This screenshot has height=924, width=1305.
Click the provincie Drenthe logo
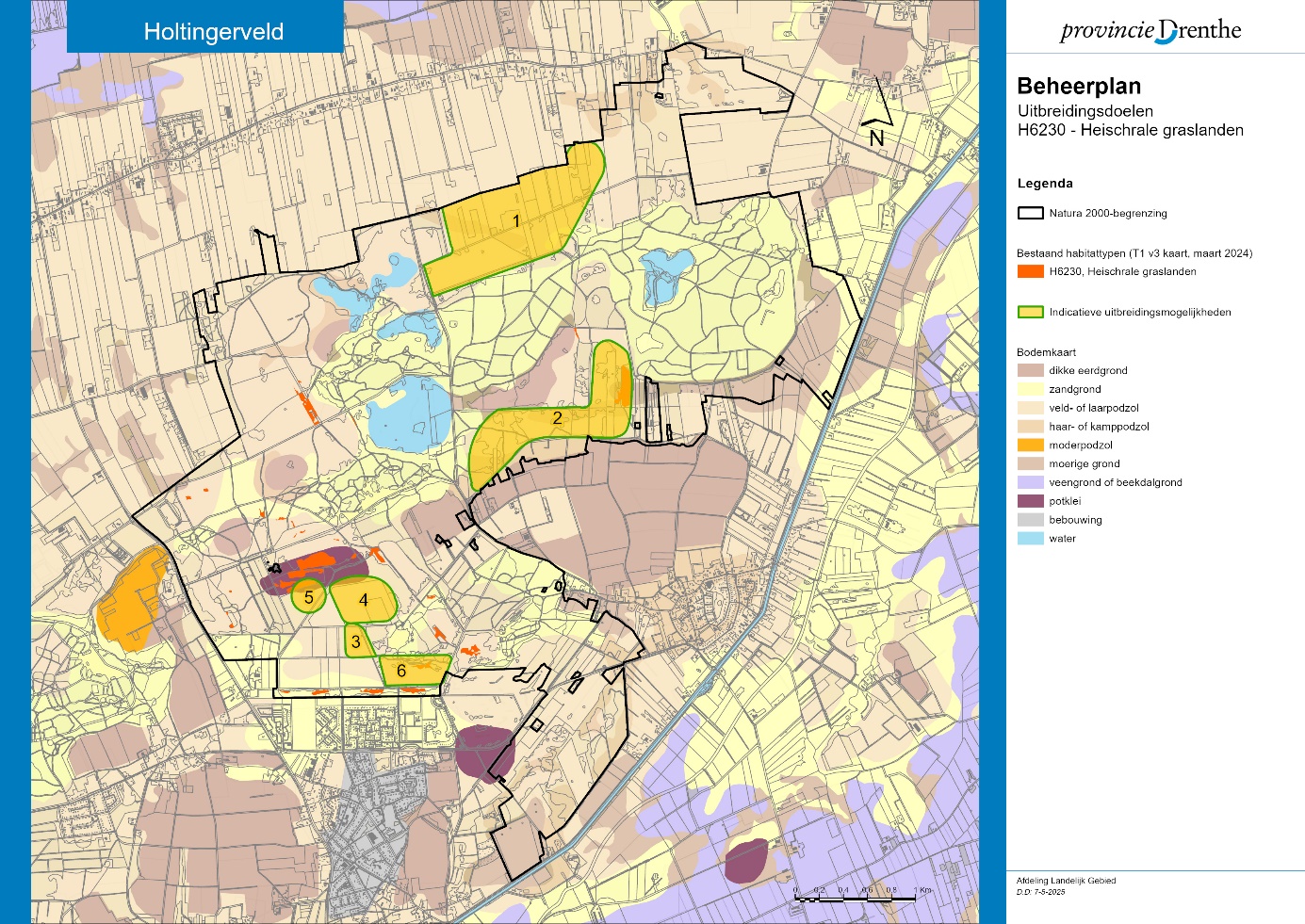click(x=1150, y=30)
